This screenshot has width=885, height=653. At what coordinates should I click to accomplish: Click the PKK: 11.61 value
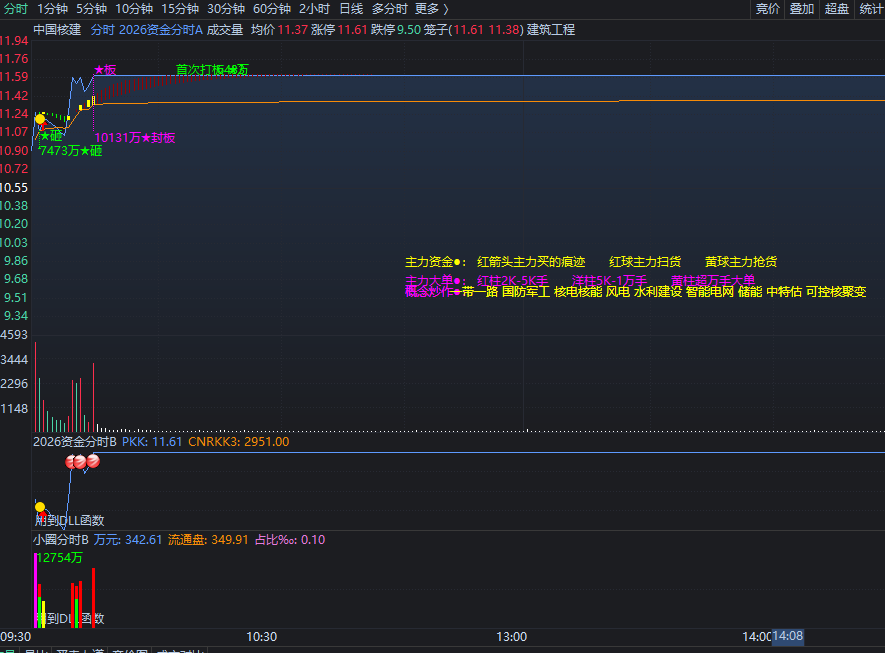[152, 442]
